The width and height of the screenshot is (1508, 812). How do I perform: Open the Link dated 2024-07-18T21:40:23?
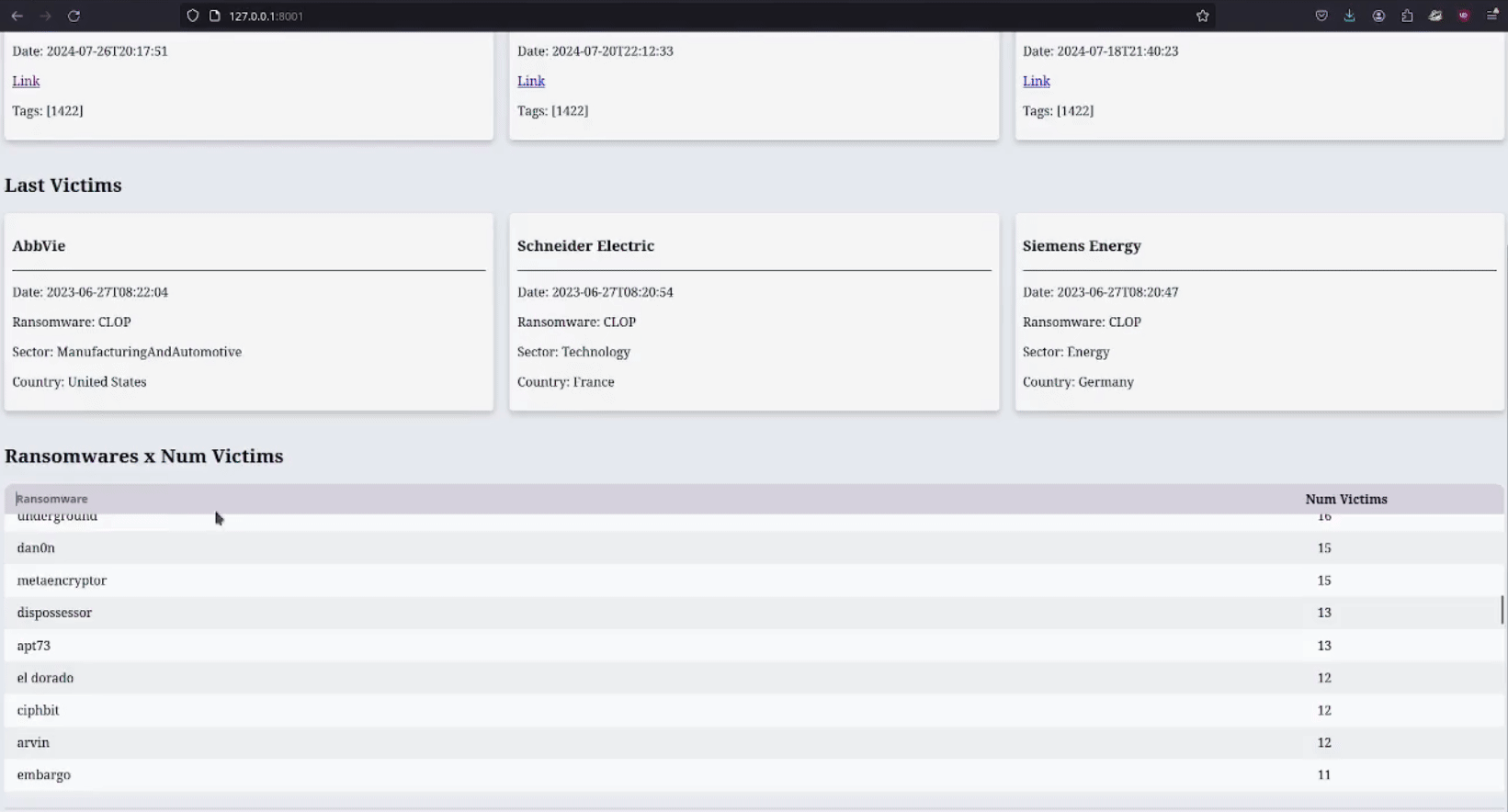1037,81
